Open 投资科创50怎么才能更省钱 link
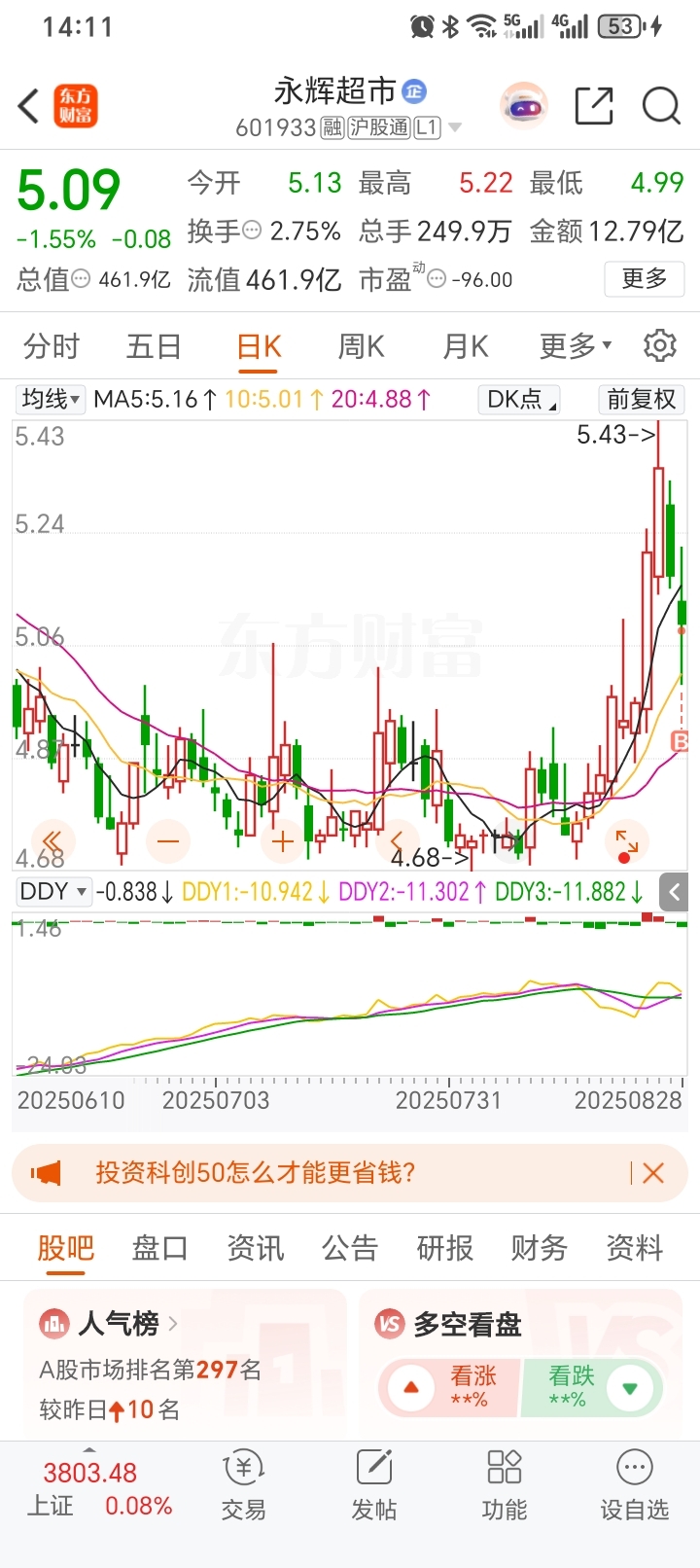Screen dimensions: 700x1568 pyautogui.click(x=256, y=1172)
